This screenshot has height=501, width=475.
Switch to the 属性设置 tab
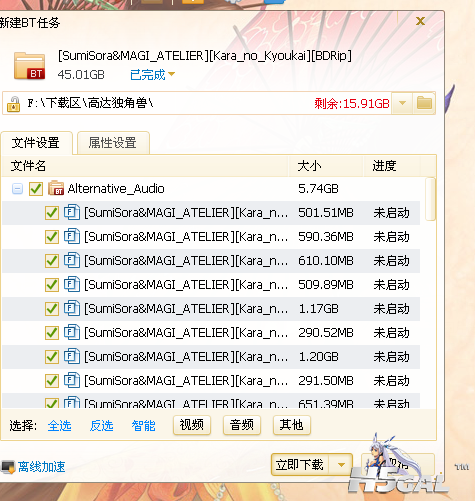coord(113,143)
